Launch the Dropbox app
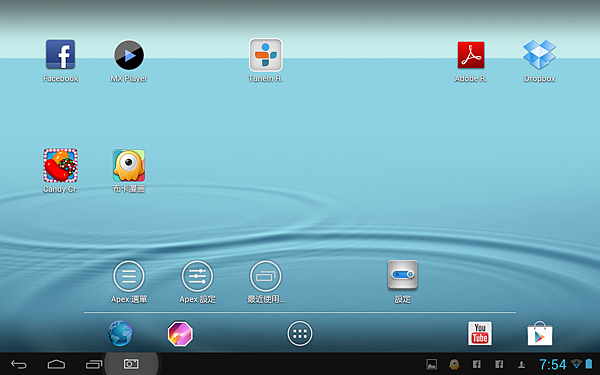This screenshot has width=600, height=375. point(539,55)
